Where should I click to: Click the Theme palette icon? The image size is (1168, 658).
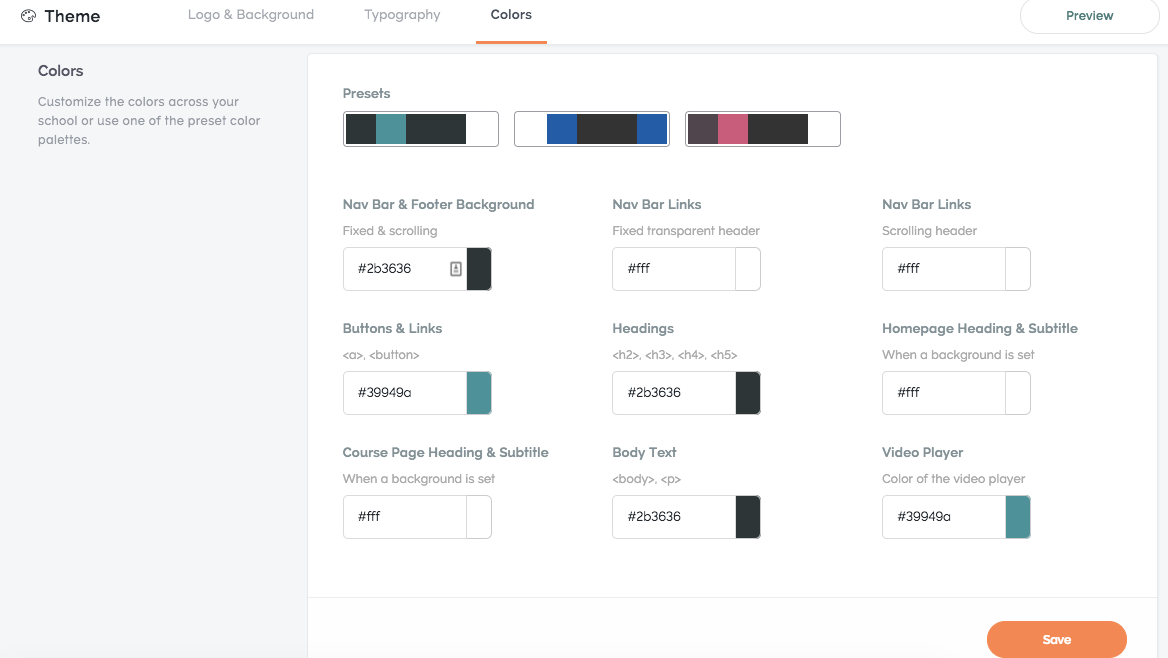(x=28, y=16)
